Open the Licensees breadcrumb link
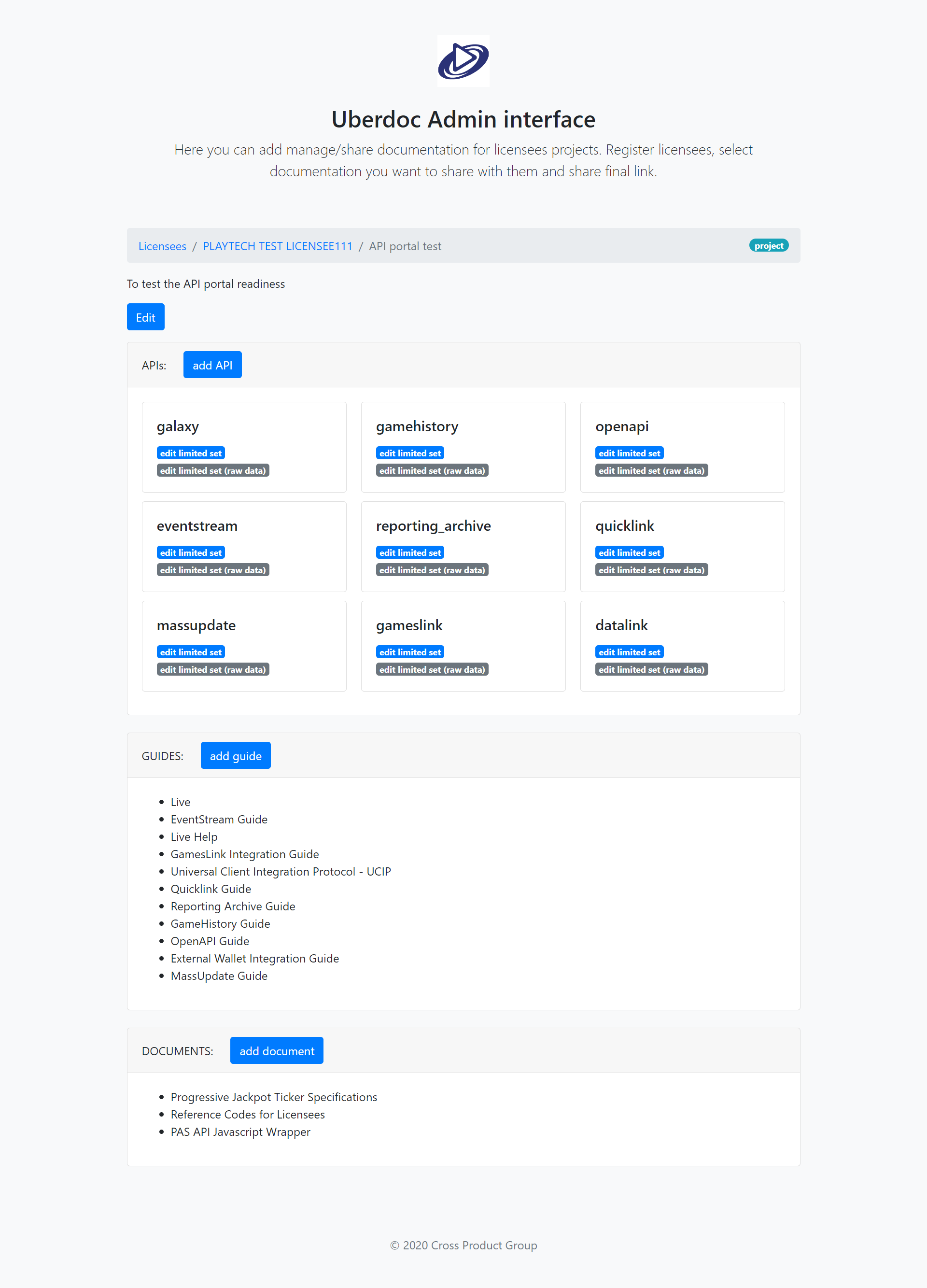Screen dimensions: 927x1288 coord(162,246)
